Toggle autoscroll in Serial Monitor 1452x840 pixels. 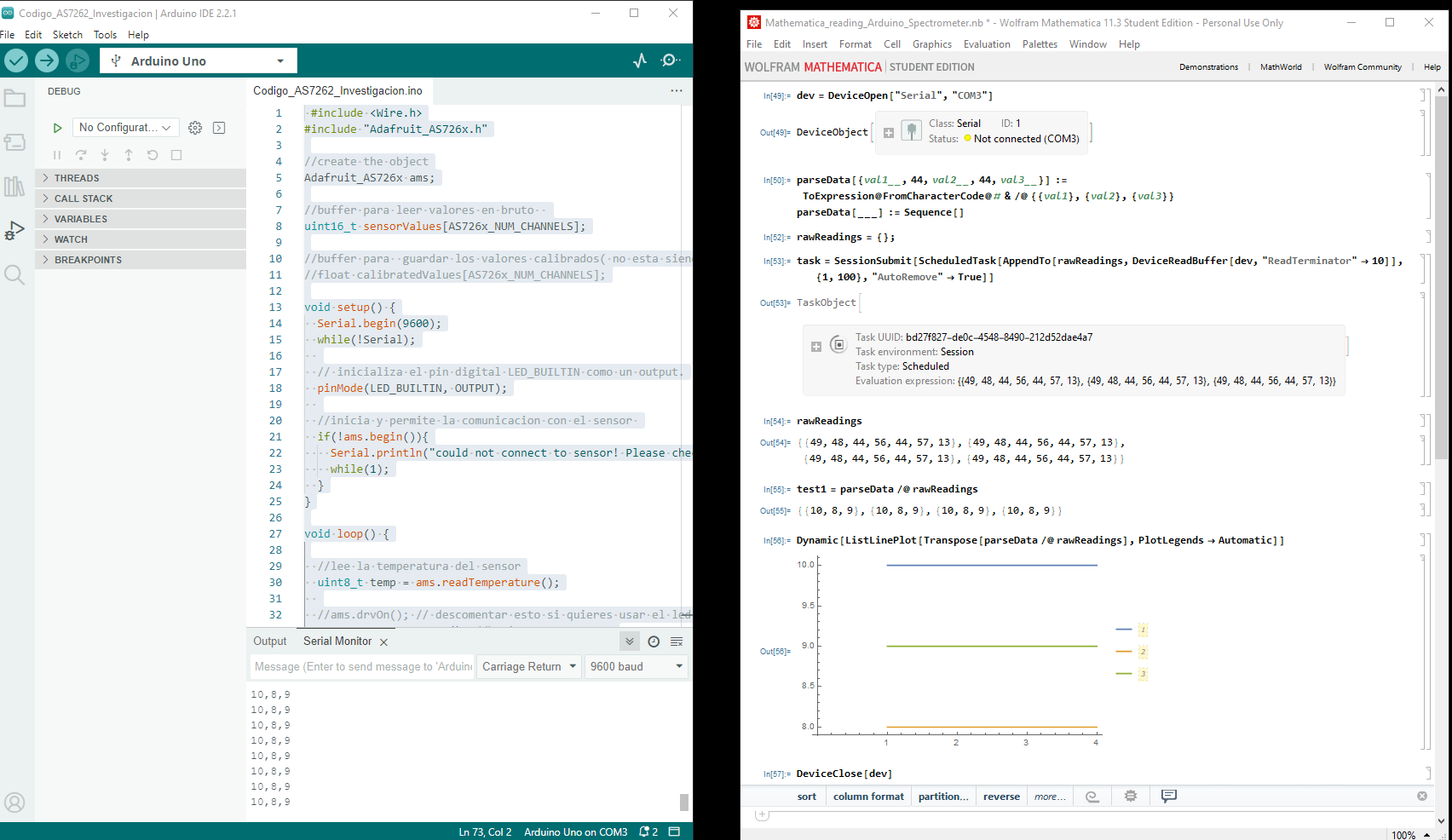pos(630,642)
